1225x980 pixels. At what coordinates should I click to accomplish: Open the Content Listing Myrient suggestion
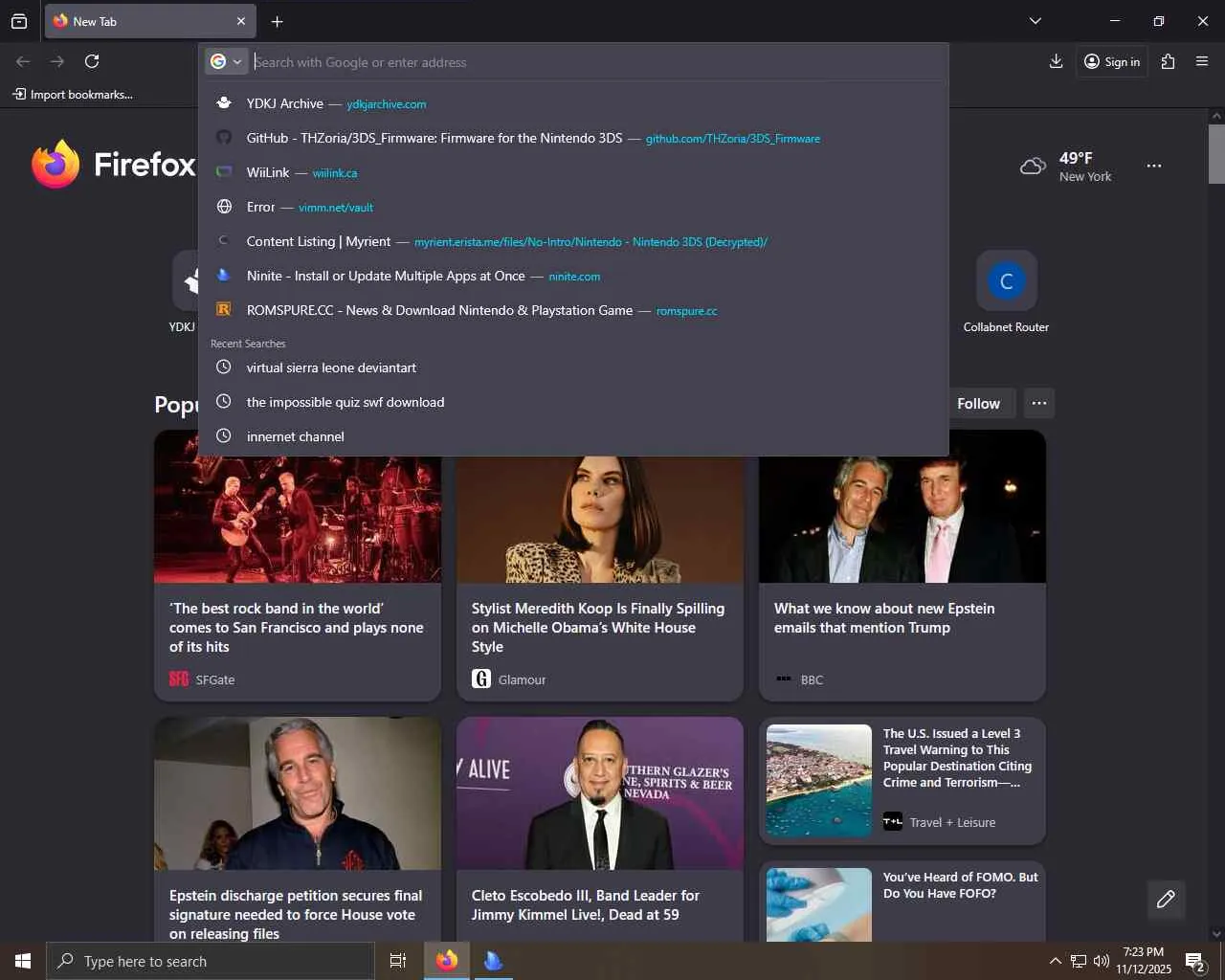pyautogui.click(x=573, y=241)
